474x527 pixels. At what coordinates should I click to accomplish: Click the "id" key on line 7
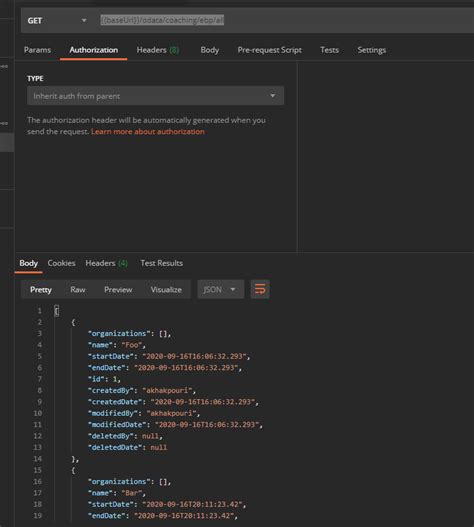tap(96, 379)
